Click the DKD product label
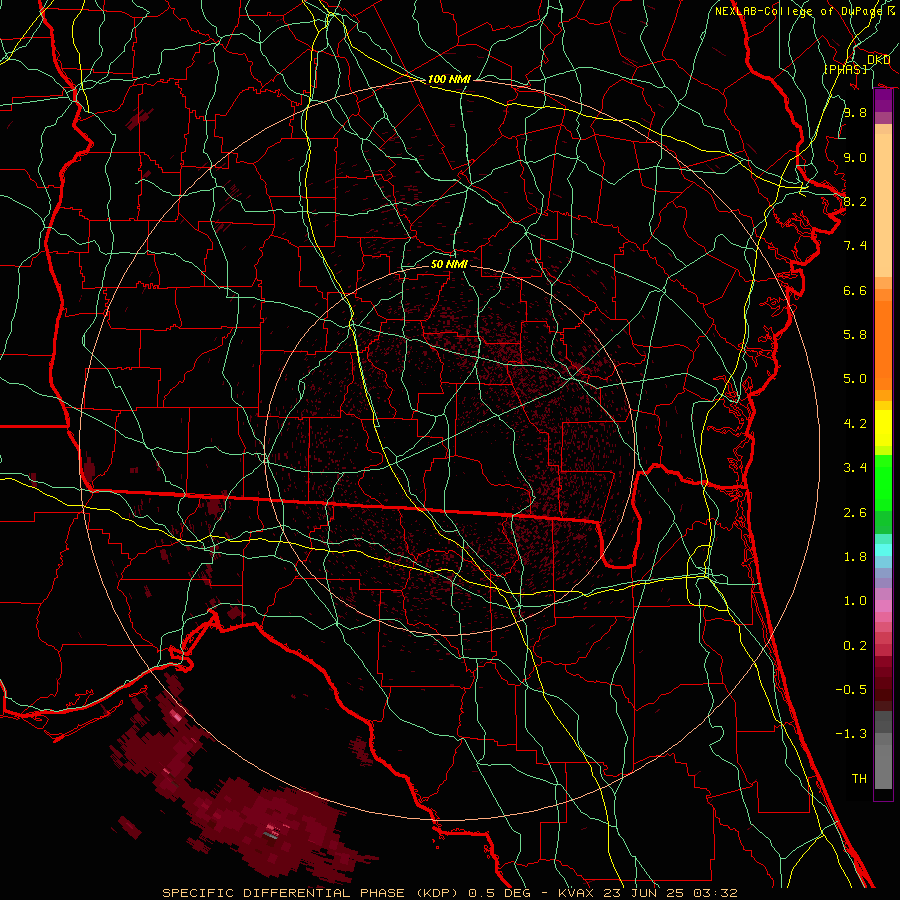900x900 pixels. 879,59
